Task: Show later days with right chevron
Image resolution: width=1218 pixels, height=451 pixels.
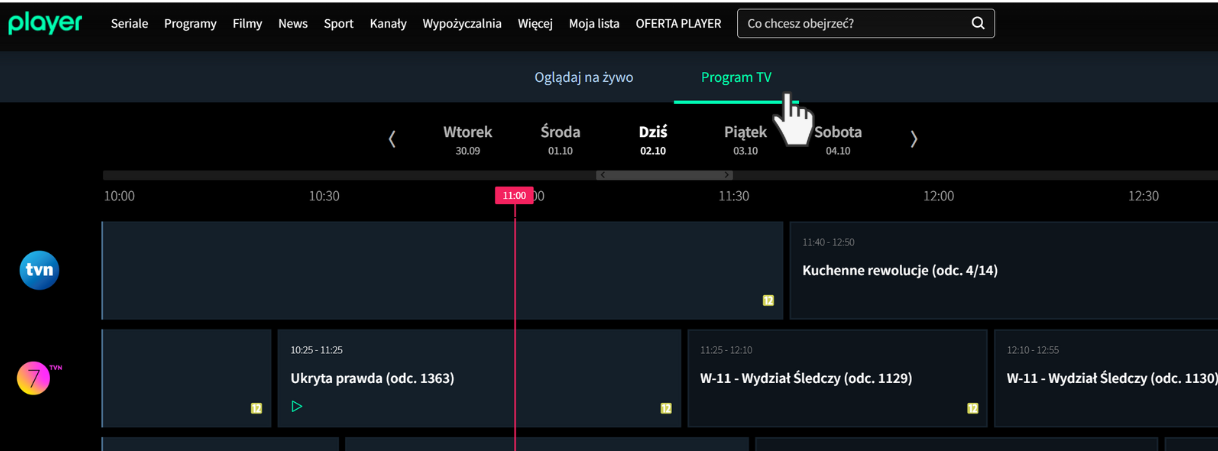Action: pyautogui.click(x=913, y=139)
